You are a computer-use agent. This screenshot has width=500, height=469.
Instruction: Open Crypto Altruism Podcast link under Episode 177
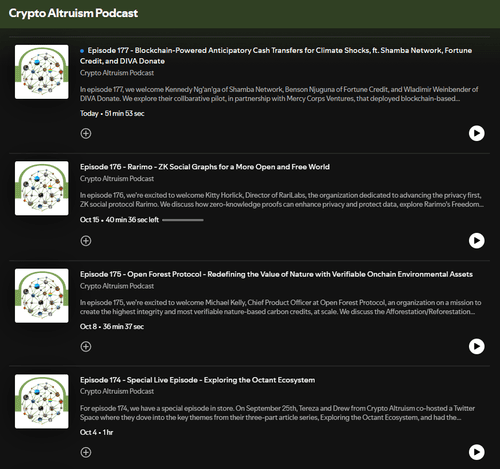point(117,73)
